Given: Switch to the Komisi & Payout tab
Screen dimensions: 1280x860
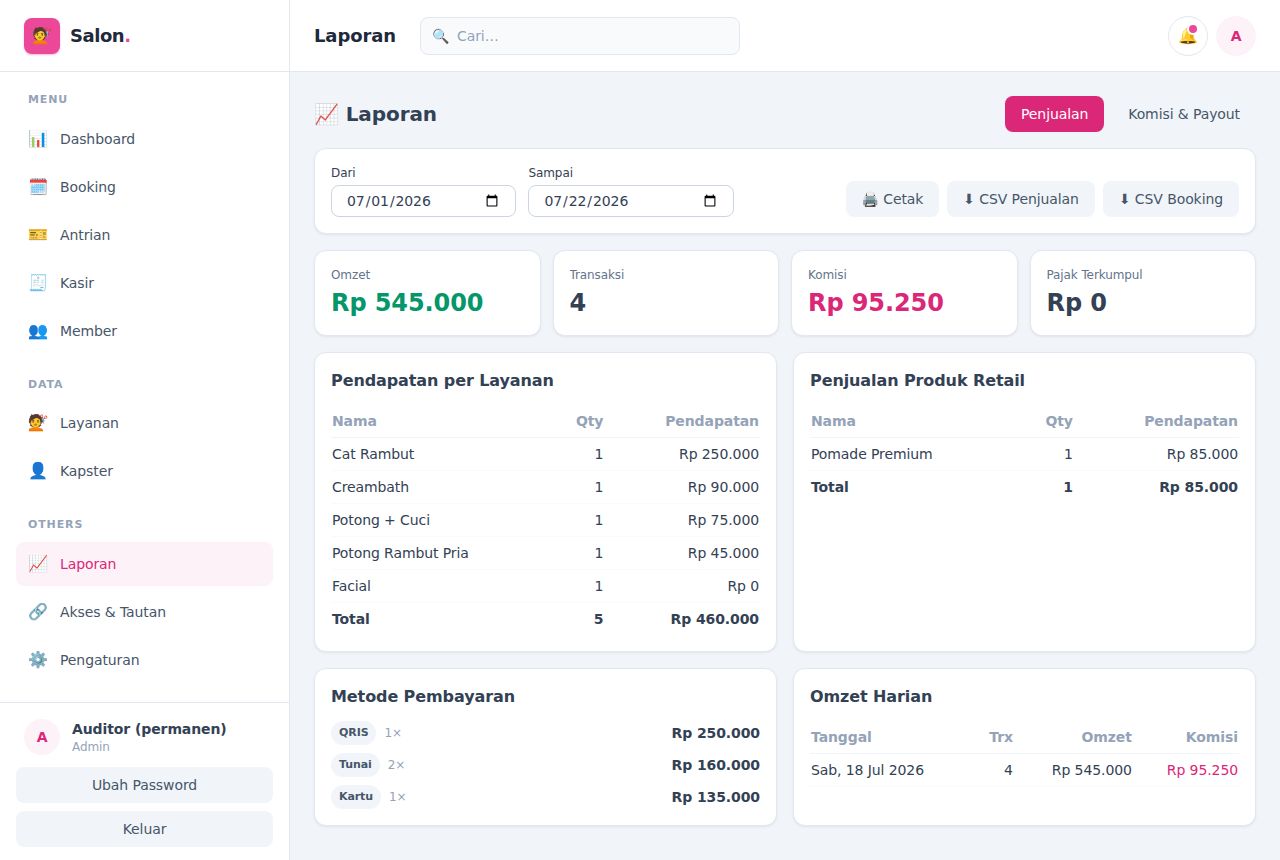Looking at the screenshot, I should 1184,114.
